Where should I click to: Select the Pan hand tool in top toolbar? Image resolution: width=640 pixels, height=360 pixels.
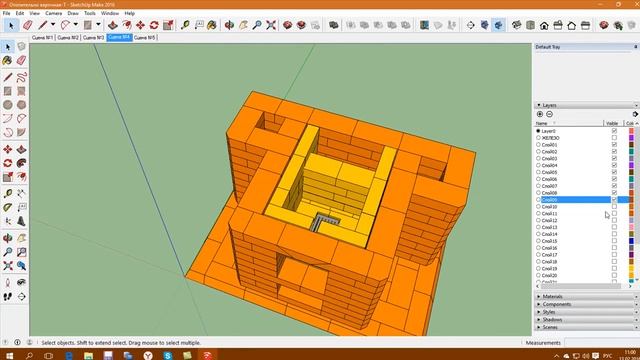pyautogui.click(x=243, y=25)
